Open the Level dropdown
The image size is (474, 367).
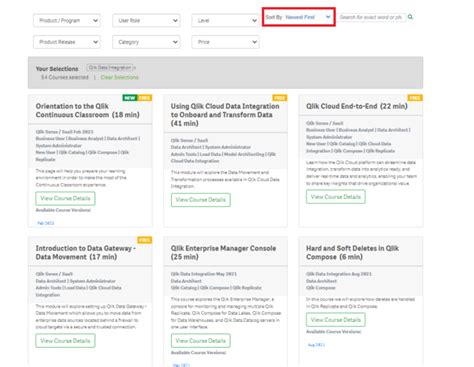[225, 21]
